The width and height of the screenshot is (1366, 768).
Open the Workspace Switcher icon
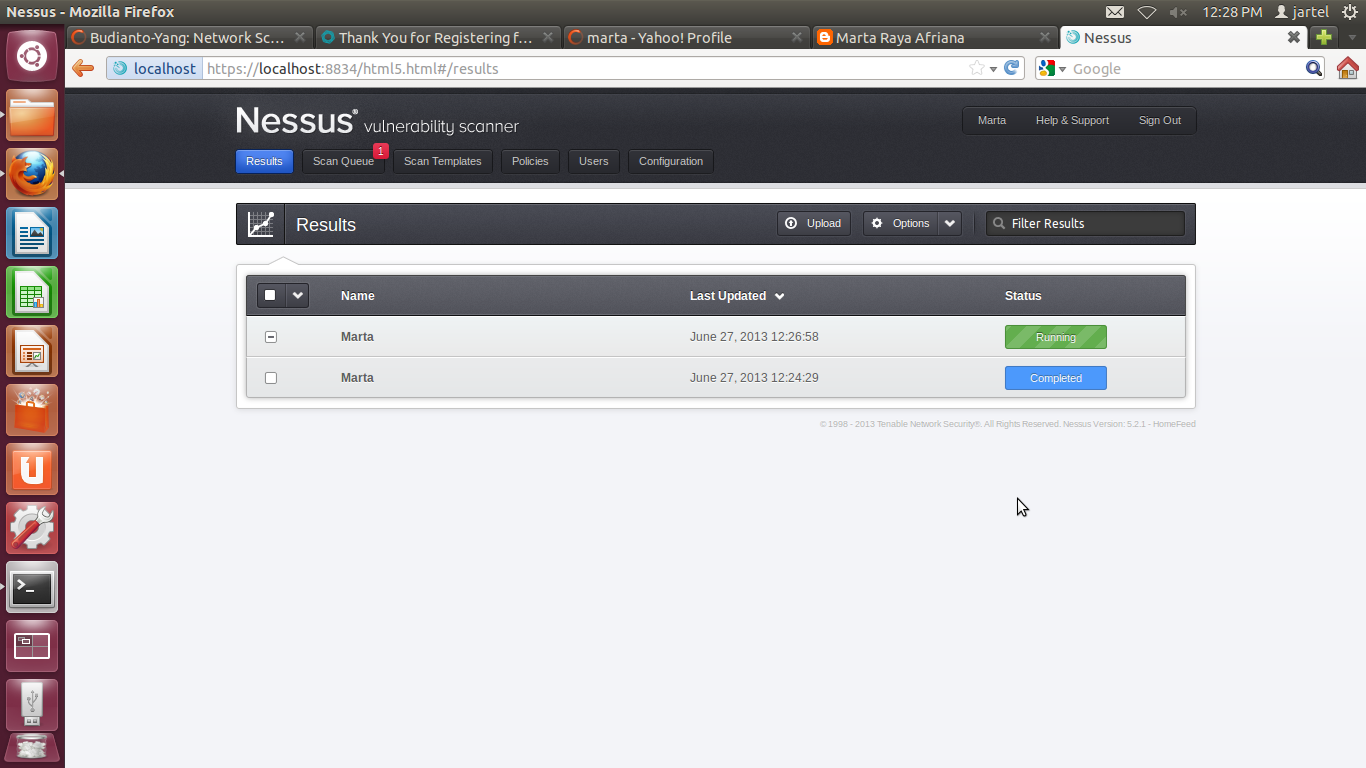[x=32, y=646]
